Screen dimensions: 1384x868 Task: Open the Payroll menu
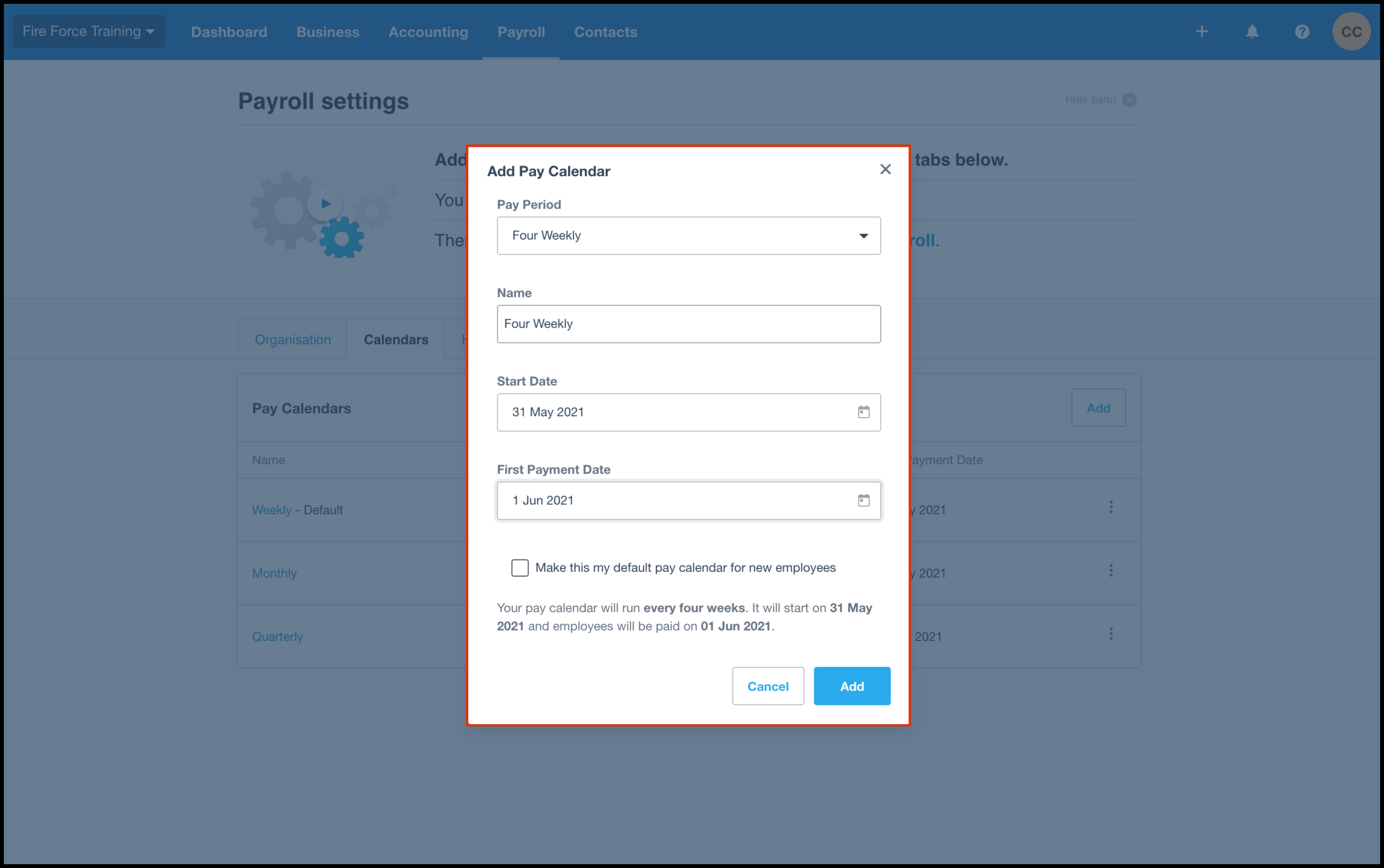point(521,32)
